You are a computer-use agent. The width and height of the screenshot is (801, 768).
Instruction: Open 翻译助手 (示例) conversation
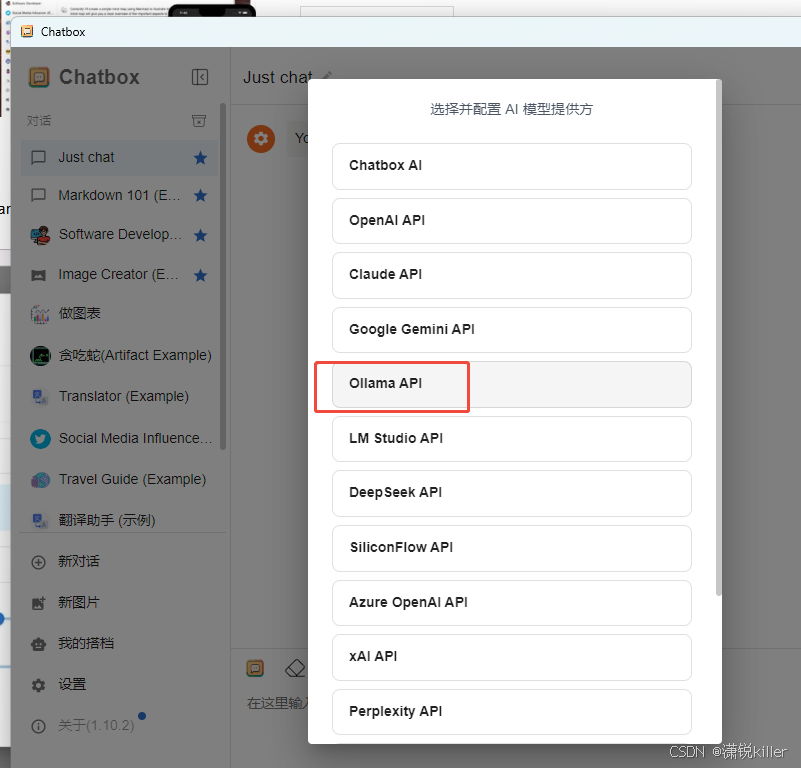tap(120, 520)
